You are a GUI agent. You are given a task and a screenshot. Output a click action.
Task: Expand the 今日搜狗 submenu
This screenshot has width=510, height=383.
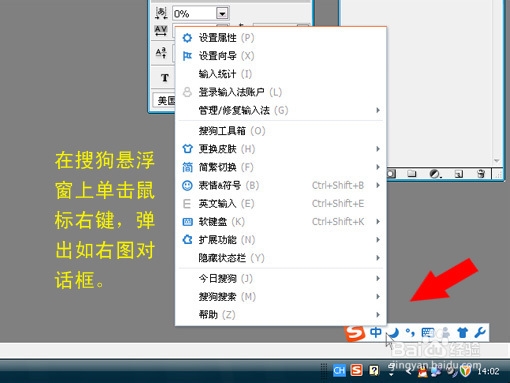pos(281,278)
